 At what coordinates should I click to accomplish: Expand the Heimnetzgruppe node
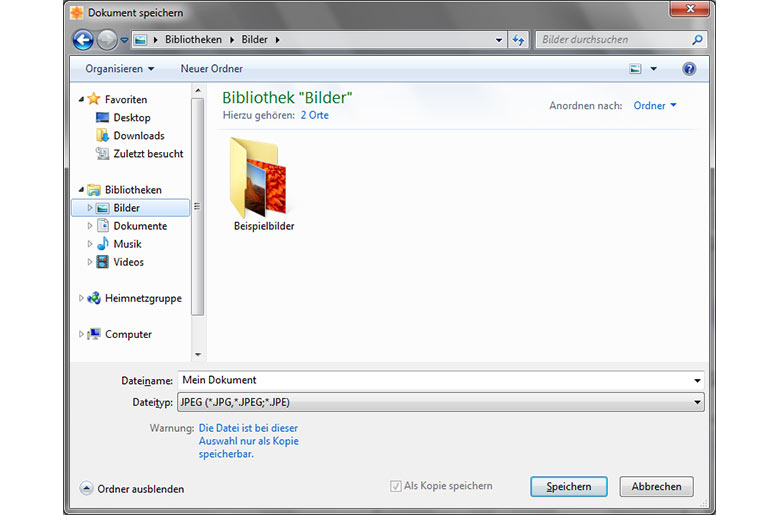(81, 298)
